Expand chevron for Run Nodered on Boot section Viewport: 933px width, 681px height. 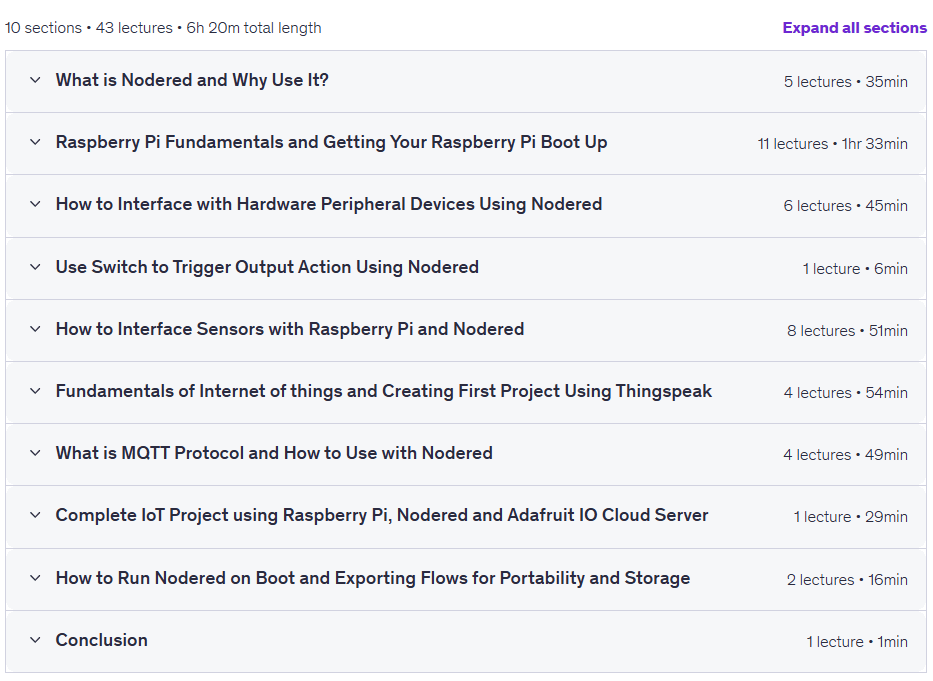[35, 577]
